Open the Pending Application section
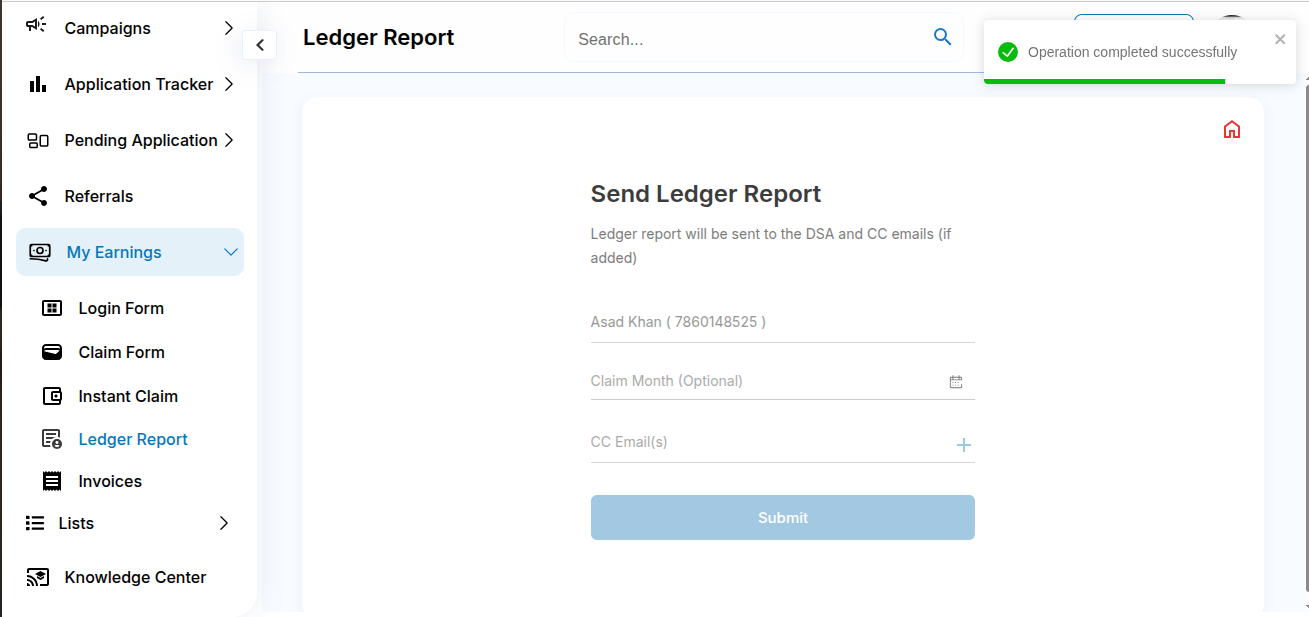Image resolution: width=1309 pixels, height=617 pixels. click(140, 140)
